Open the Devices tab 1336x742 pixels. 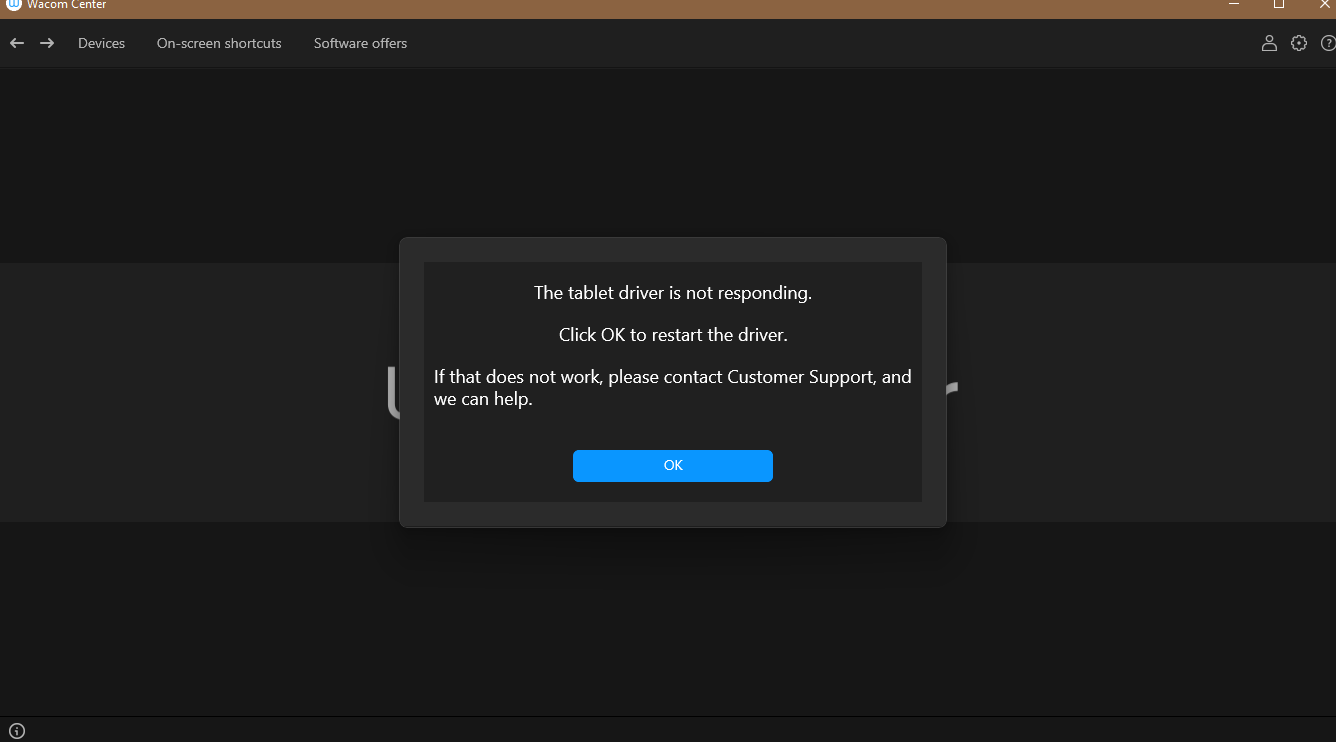click(x=102, y=43)
